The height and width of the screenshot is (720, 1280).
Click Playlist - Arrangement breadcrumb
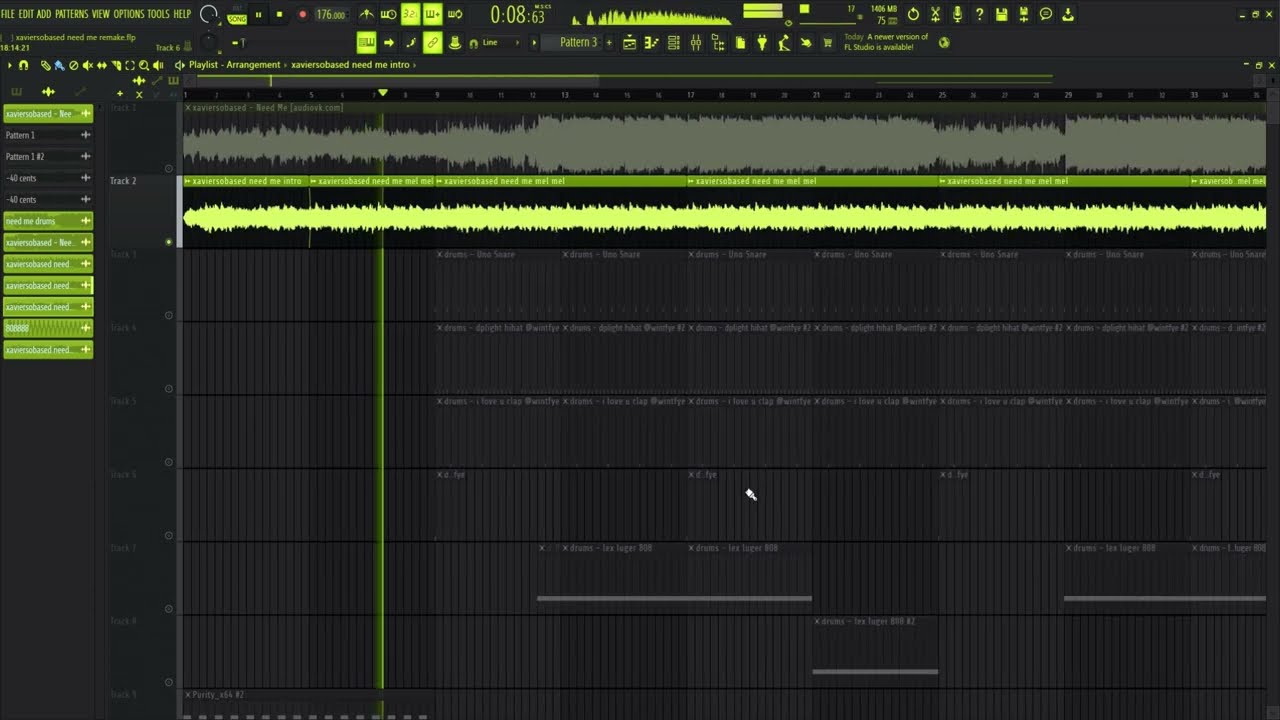tap(235, 65)
